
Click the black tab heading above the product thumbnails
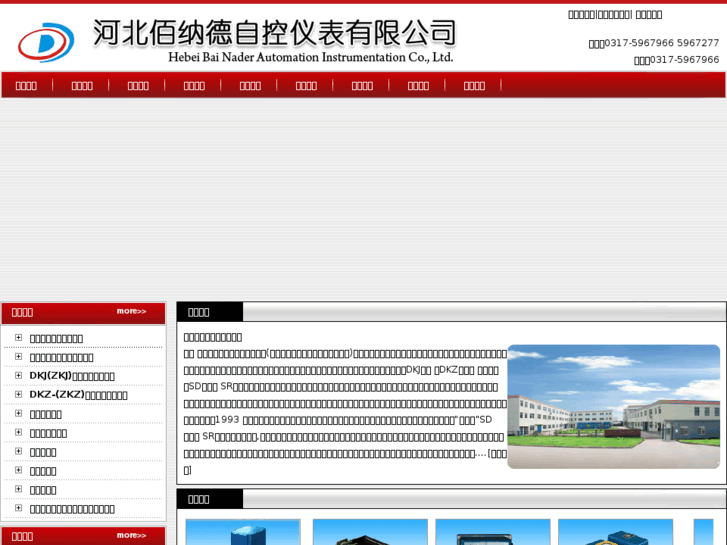click(199, 499)
